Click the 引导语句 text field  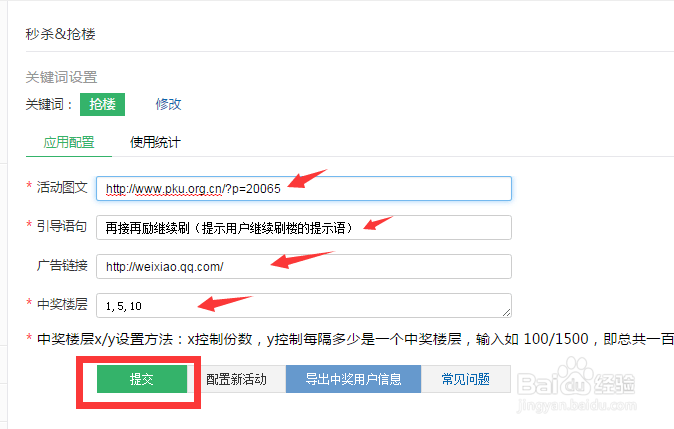click(x=304, y=227)
